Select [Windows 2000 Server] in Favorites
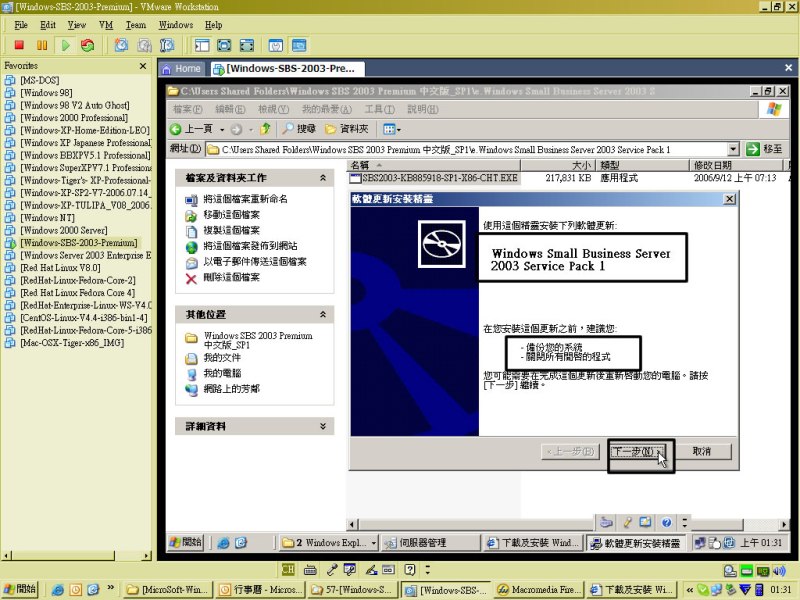Viewport: 800px width, 600px height. point(64,230)
